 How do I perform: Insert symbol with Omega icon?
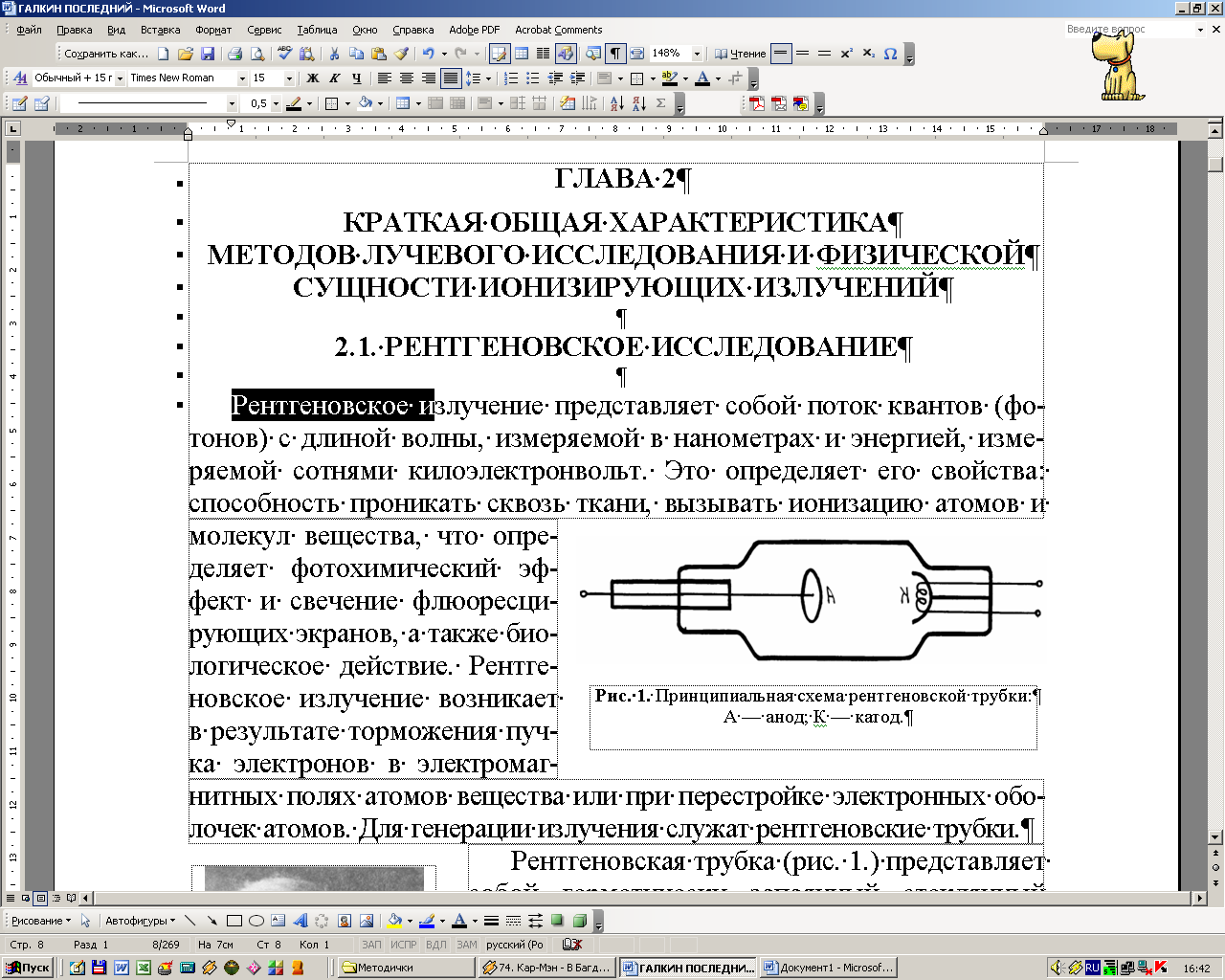(x=890, y=54)
